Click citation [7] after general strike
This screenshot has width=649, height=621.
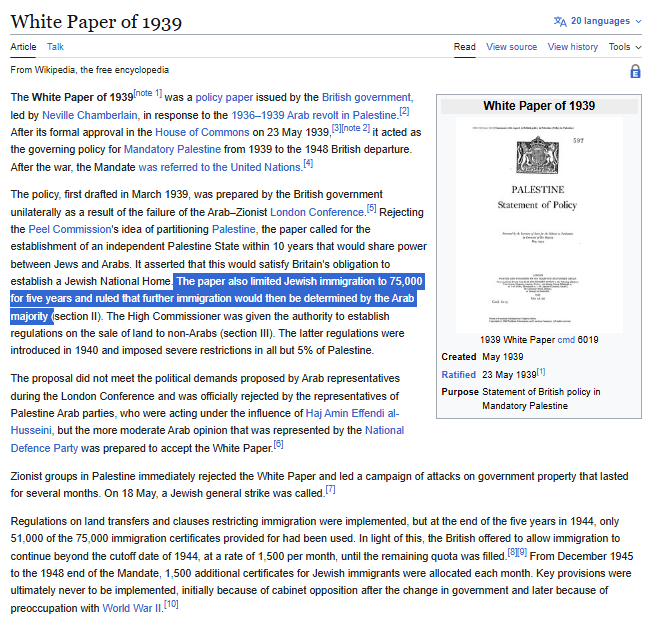(x=330, y=489)
